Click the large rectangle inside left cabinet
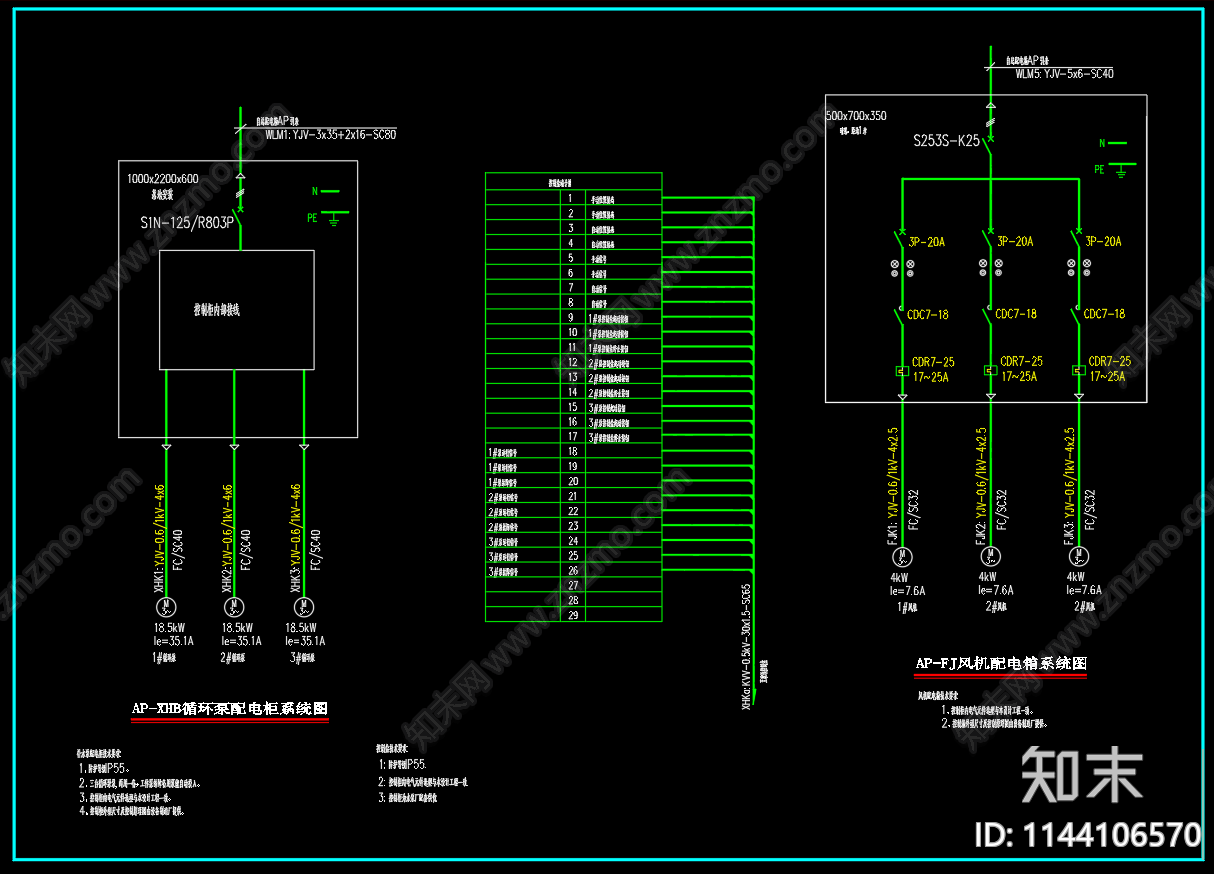 click(x=237, y=310)
